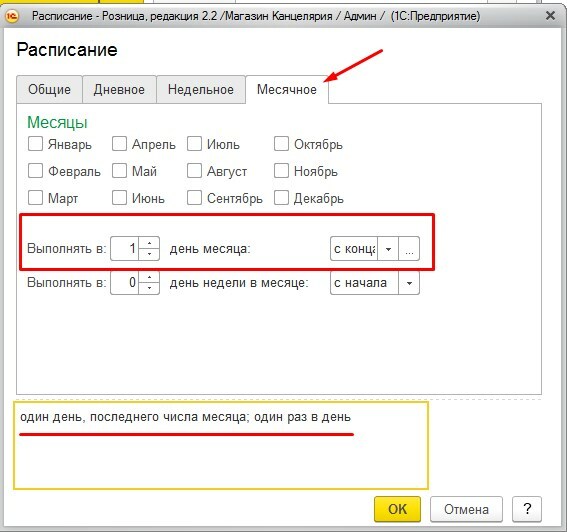
Task: Switch to the Общие tab
Action: point(50,89)
